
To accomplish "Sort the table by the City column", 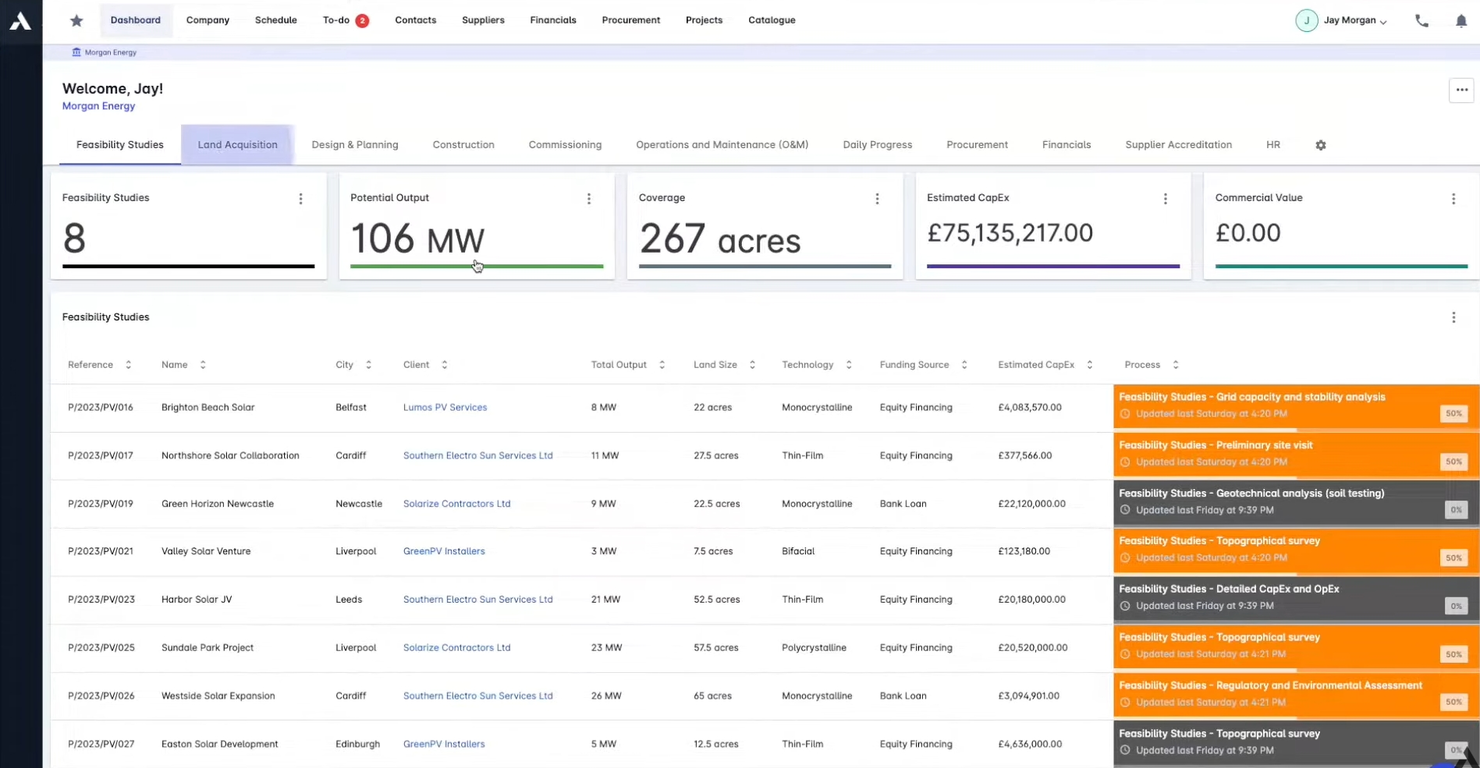I will point(368,364).
